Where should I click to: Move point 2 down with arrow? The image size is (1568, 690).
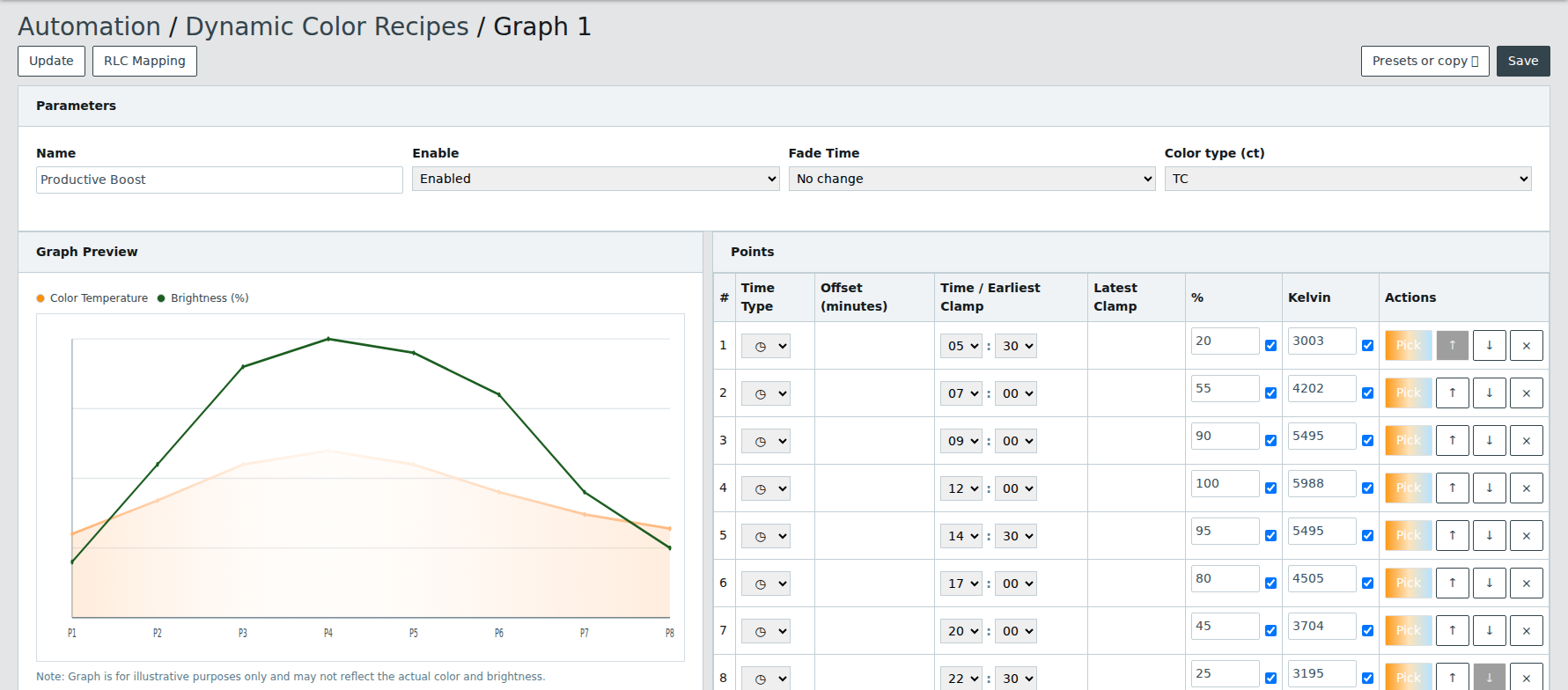[1489, 393]
